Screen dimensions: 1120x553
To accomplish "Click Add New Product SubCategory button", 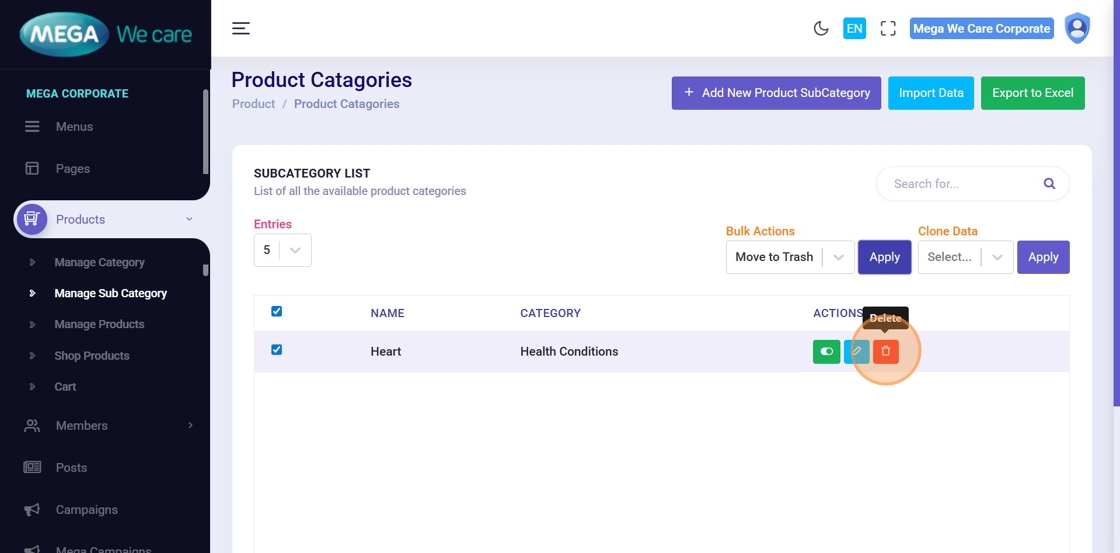I will tap(776, 93).
